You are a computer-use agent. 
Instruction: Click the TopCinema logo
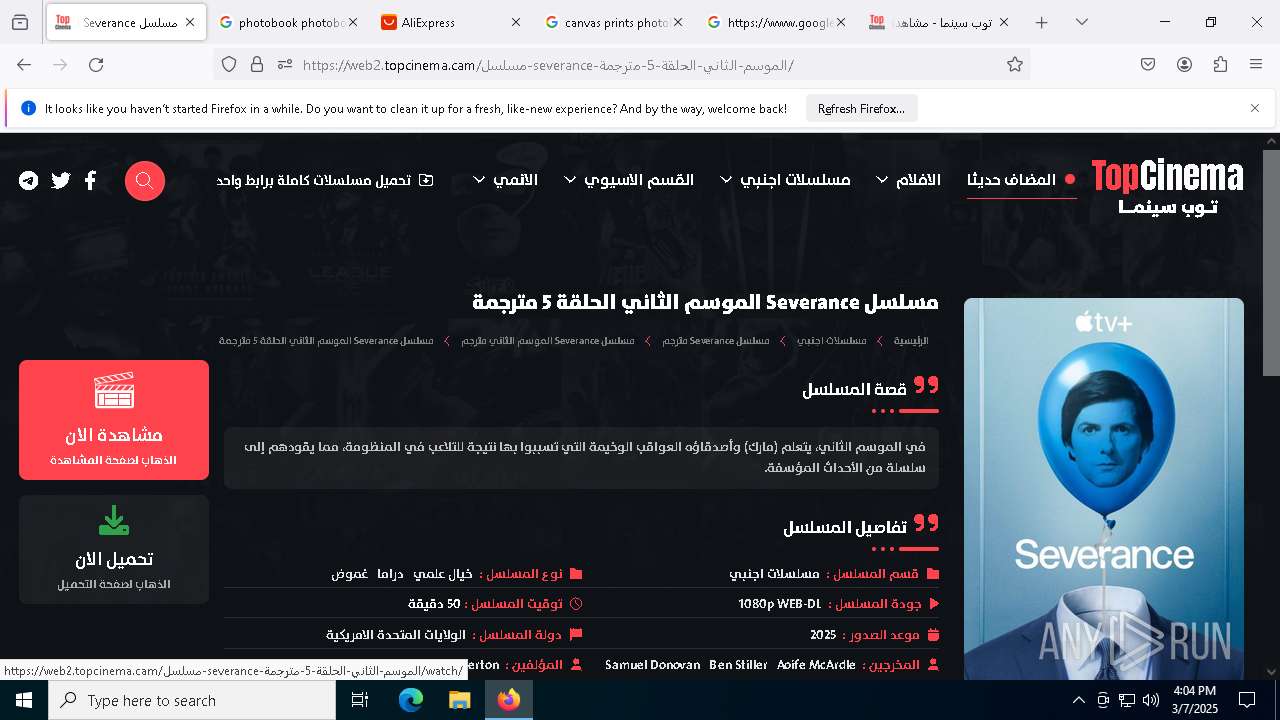click(x=1167, y=186)
